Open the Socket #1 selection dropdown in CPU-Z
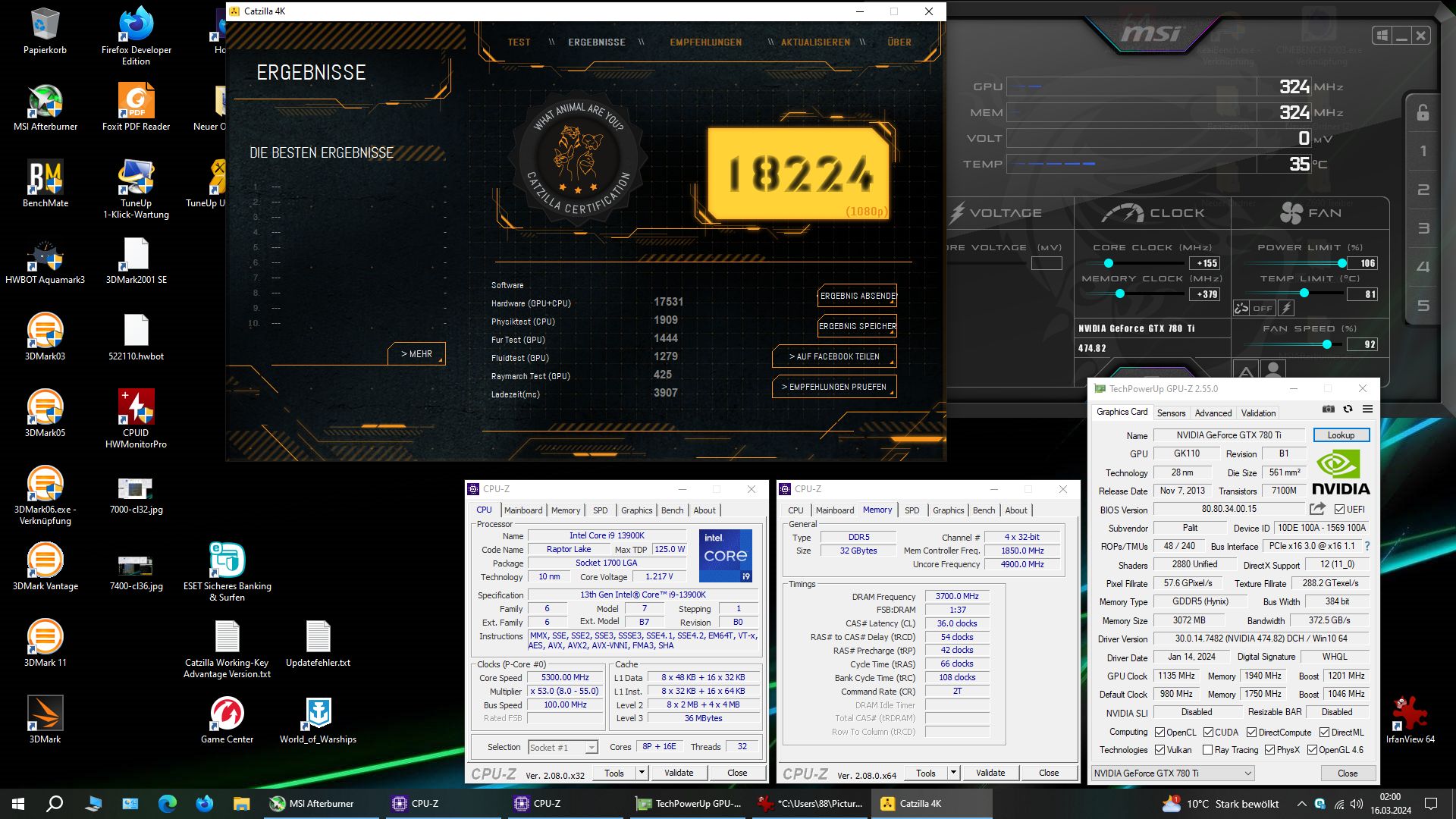Image resolution: width=1456 pixels, height=819 pixels. tap(563, 748)
